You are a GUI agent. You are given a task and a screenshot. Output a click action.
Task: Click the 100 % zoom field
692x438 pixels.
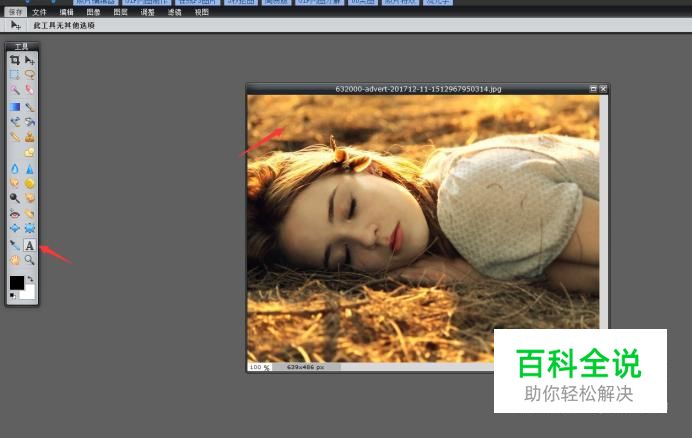[259, 367]
